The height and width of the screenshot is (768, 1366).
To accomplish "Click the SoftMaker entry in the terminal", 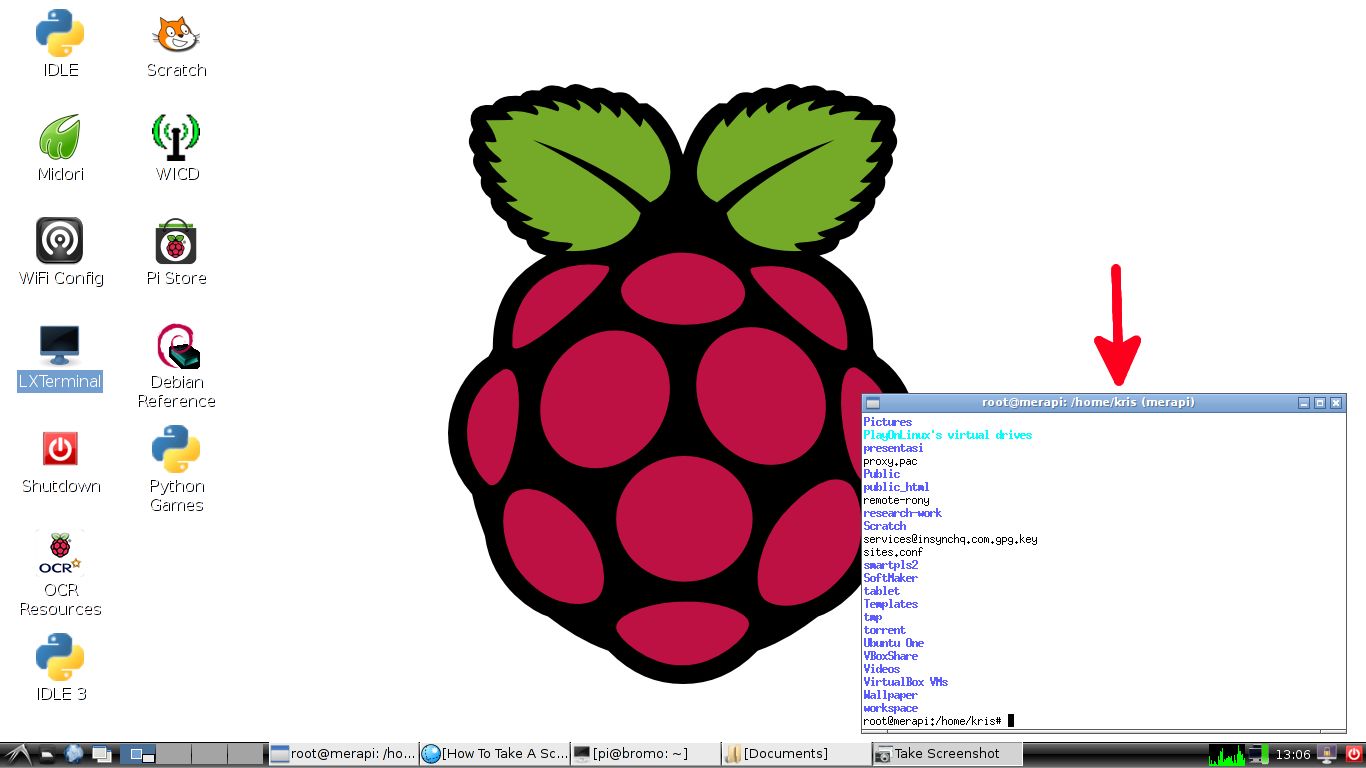I will tap(891, 578).
